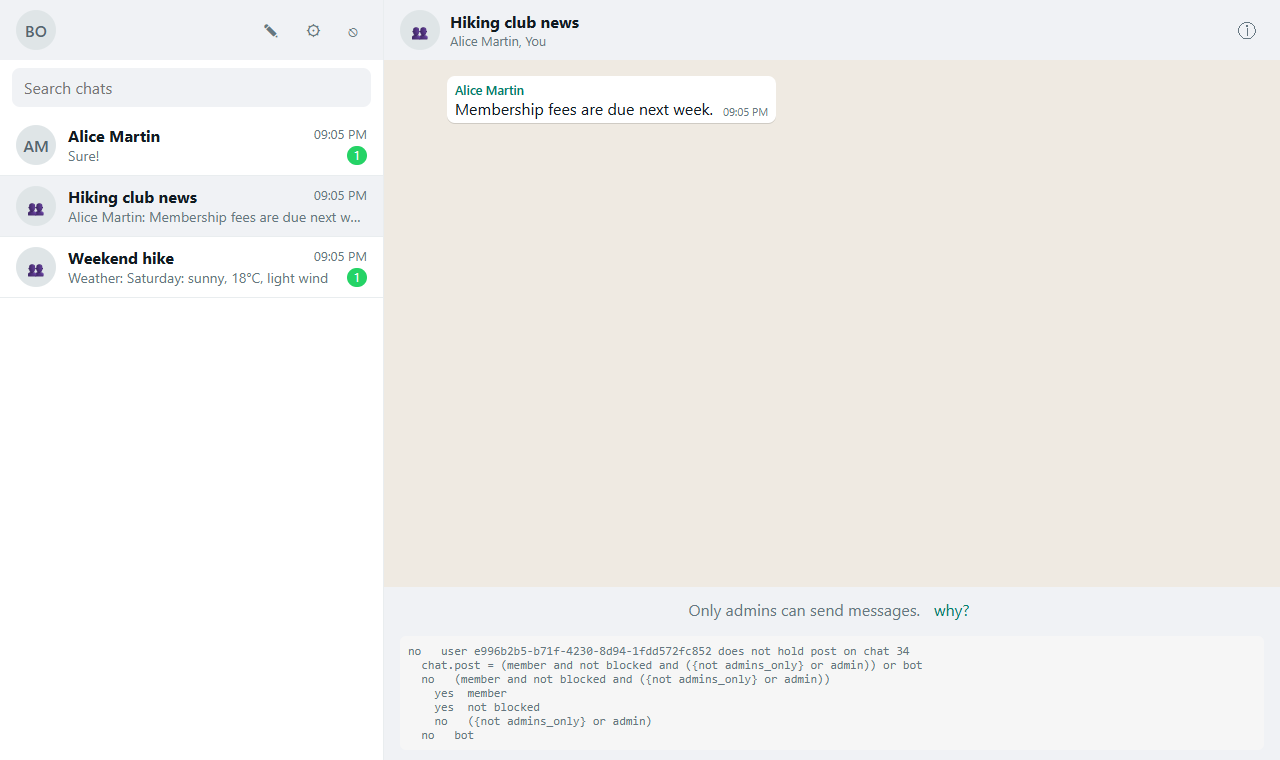Click the Hiking club news header title

514,22
